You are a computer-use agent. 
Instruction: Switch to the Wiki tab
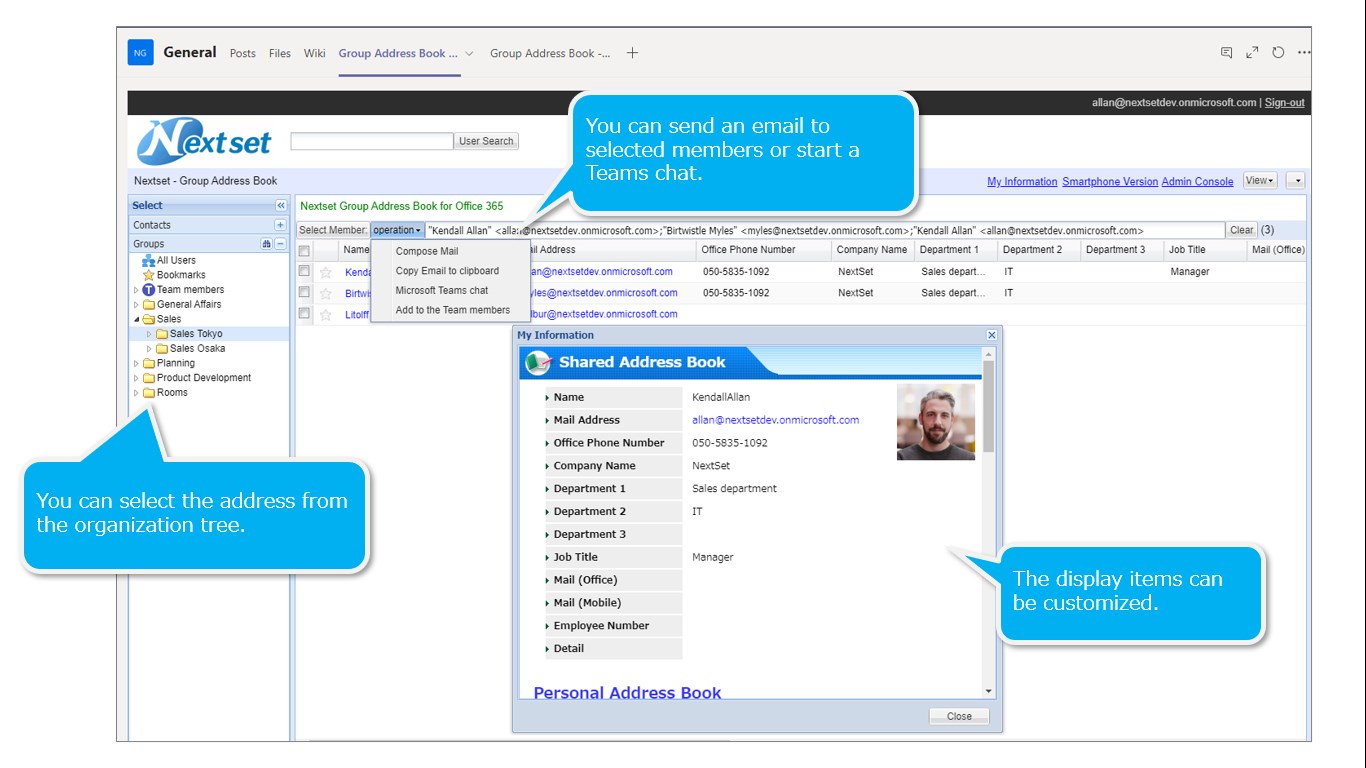pos(315,54)
